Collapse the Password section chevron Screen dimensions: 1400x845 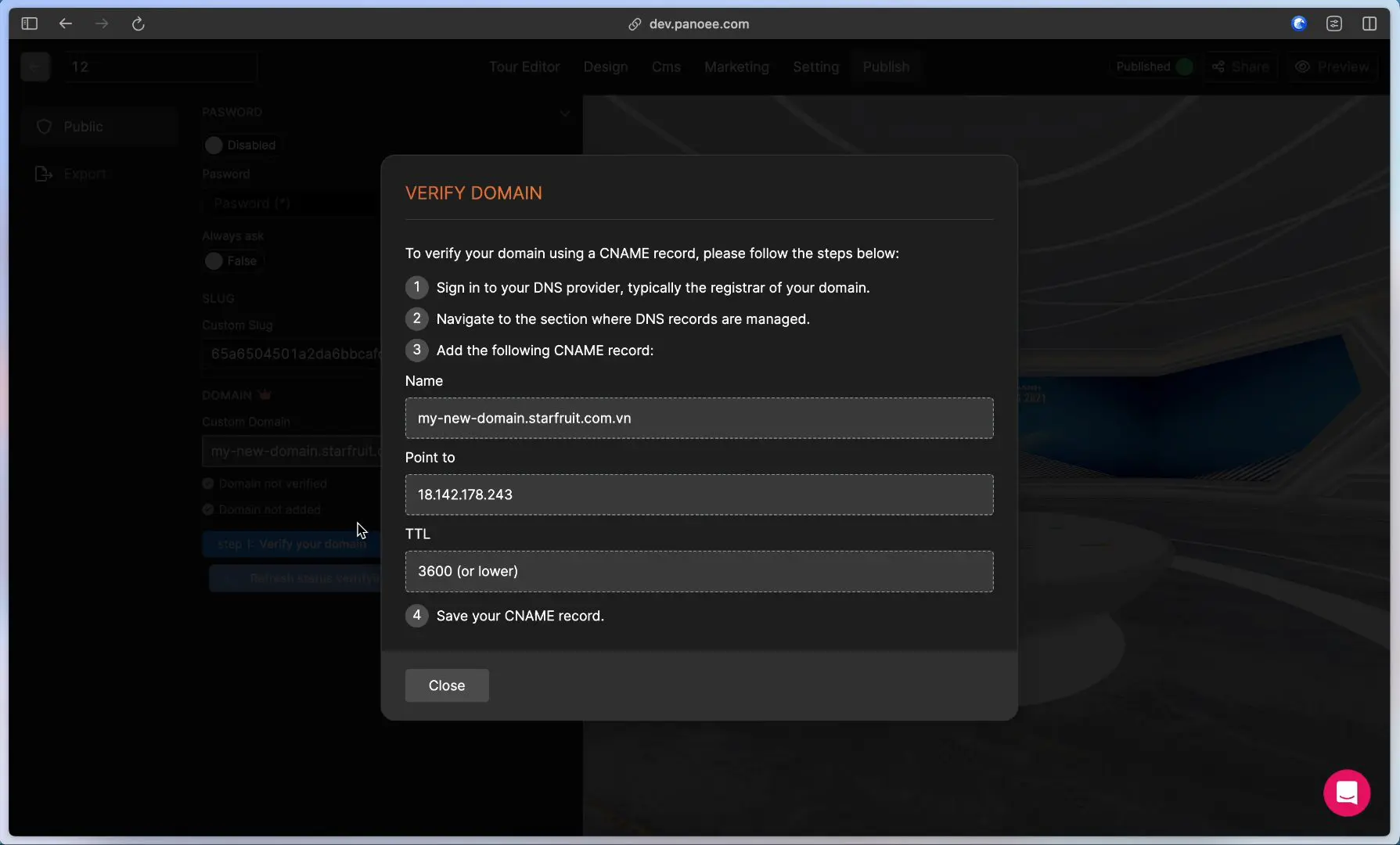(564, 113)
